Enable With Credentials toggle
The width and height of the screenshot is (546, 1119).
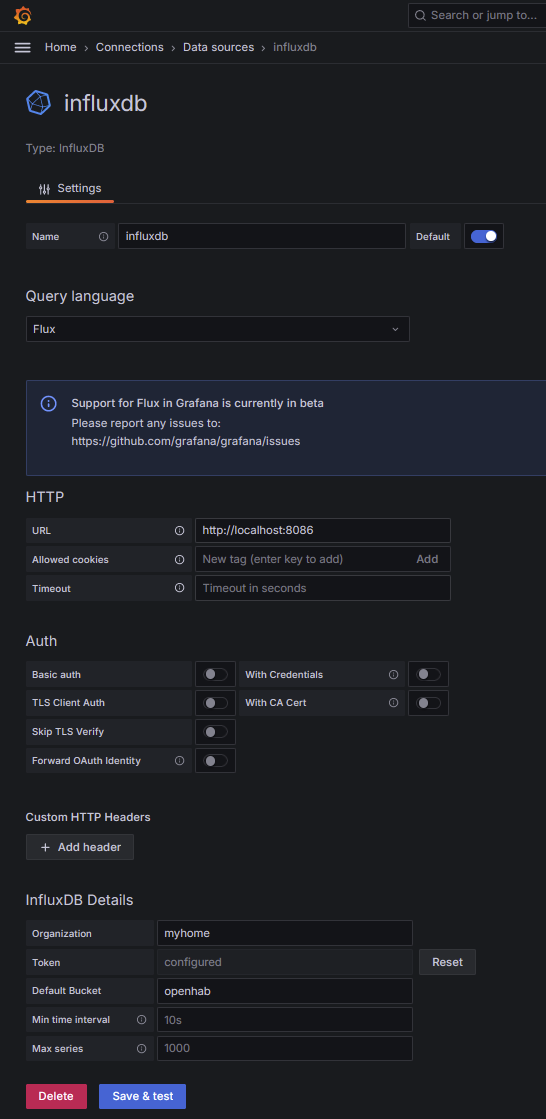tap(429, 674)
